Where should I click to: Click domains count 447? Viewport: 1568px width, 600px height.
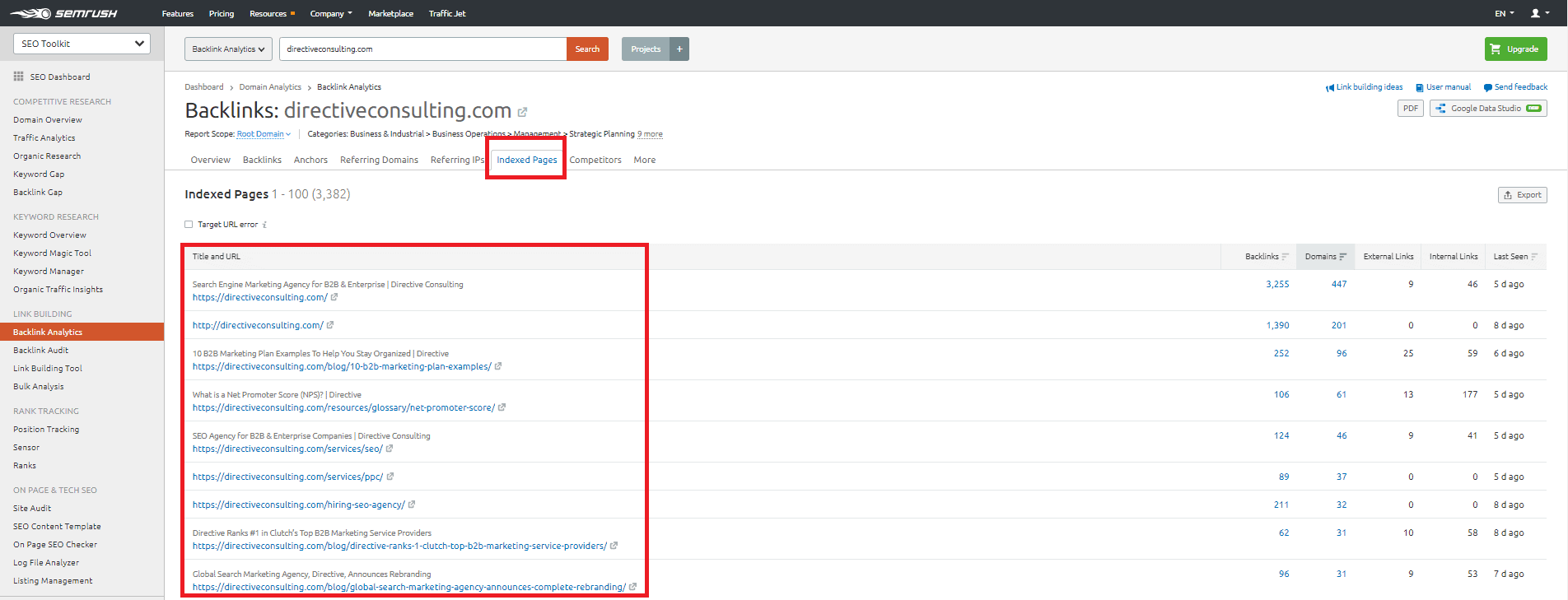(1339, 284)
